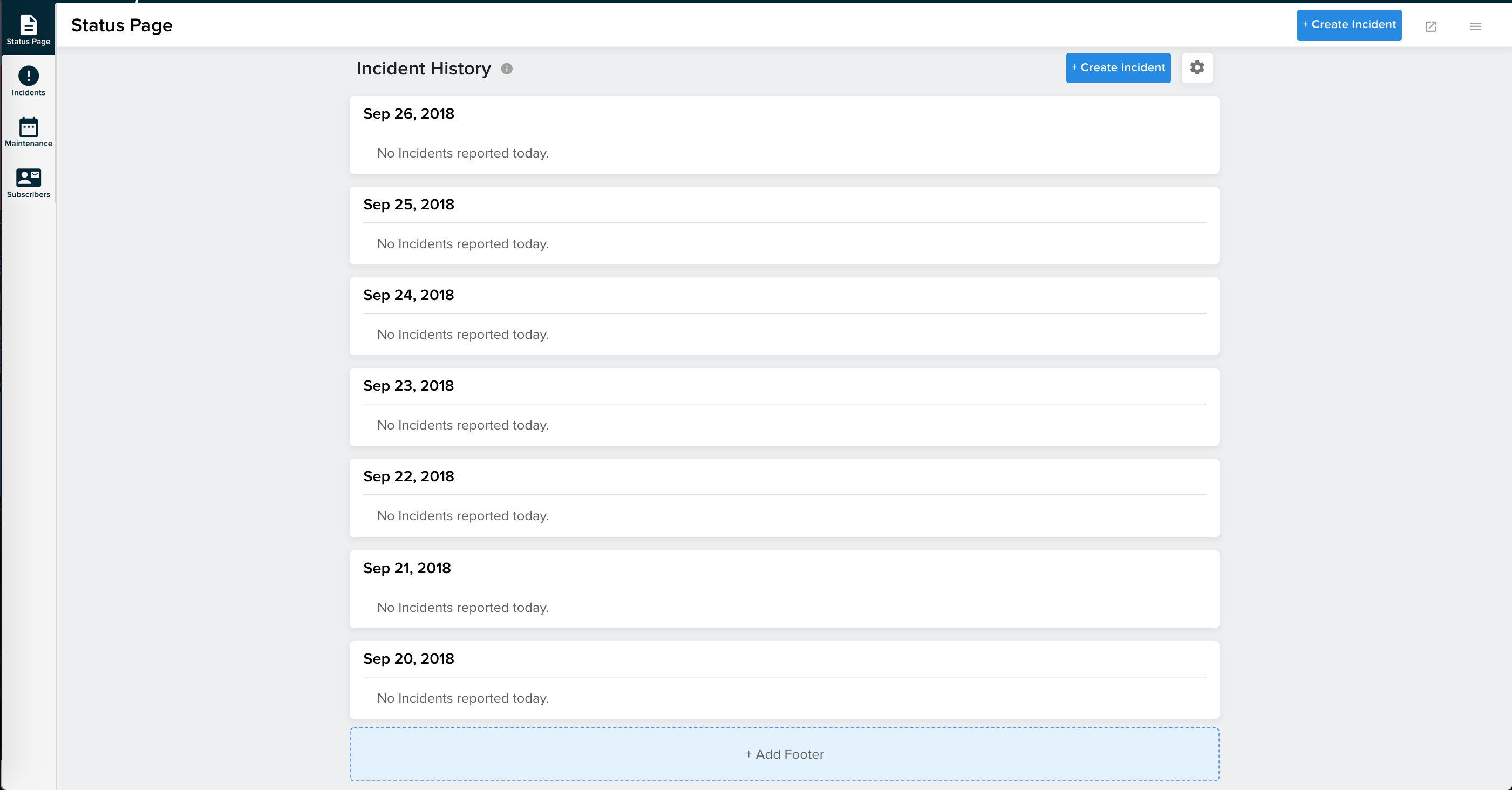The width and height of the screenshot is (1512, 790).
Task: Click the Sep 24 2018 date label
Action: pos(408,295)
